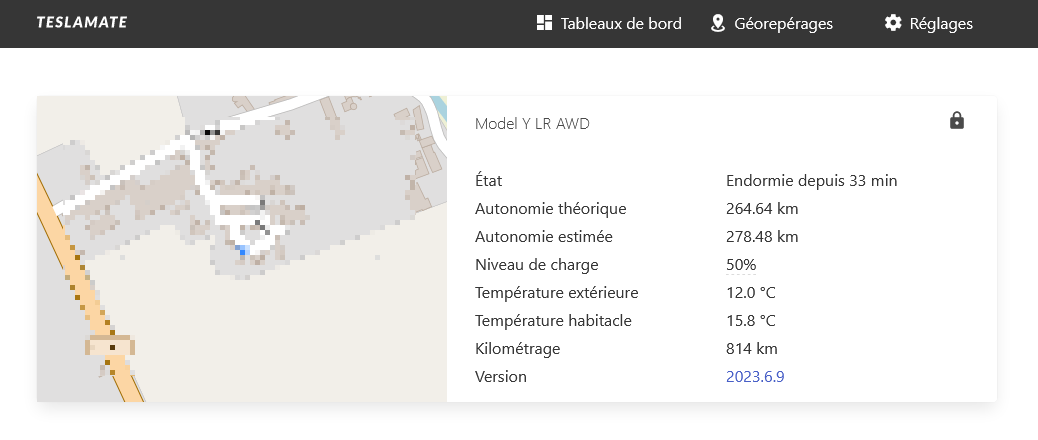Screen dimensions: 1038x440
Task: Click the Version label
Action: coord(501,376)
